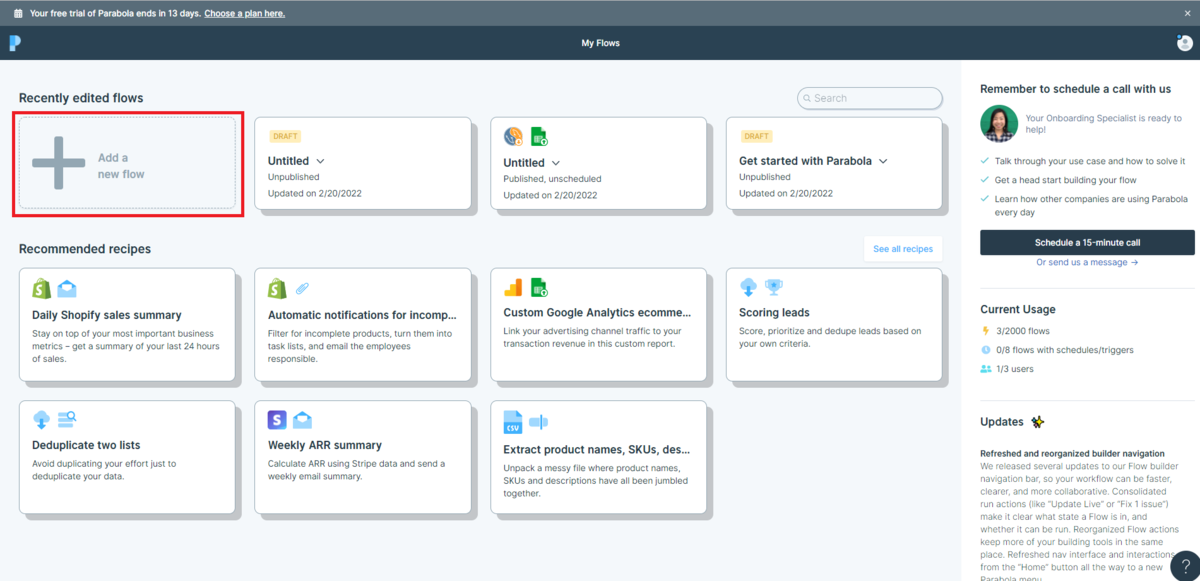Click the users icon beside 1/3 users
This screenshot has height=581, width=1200.
click(986, 369)
